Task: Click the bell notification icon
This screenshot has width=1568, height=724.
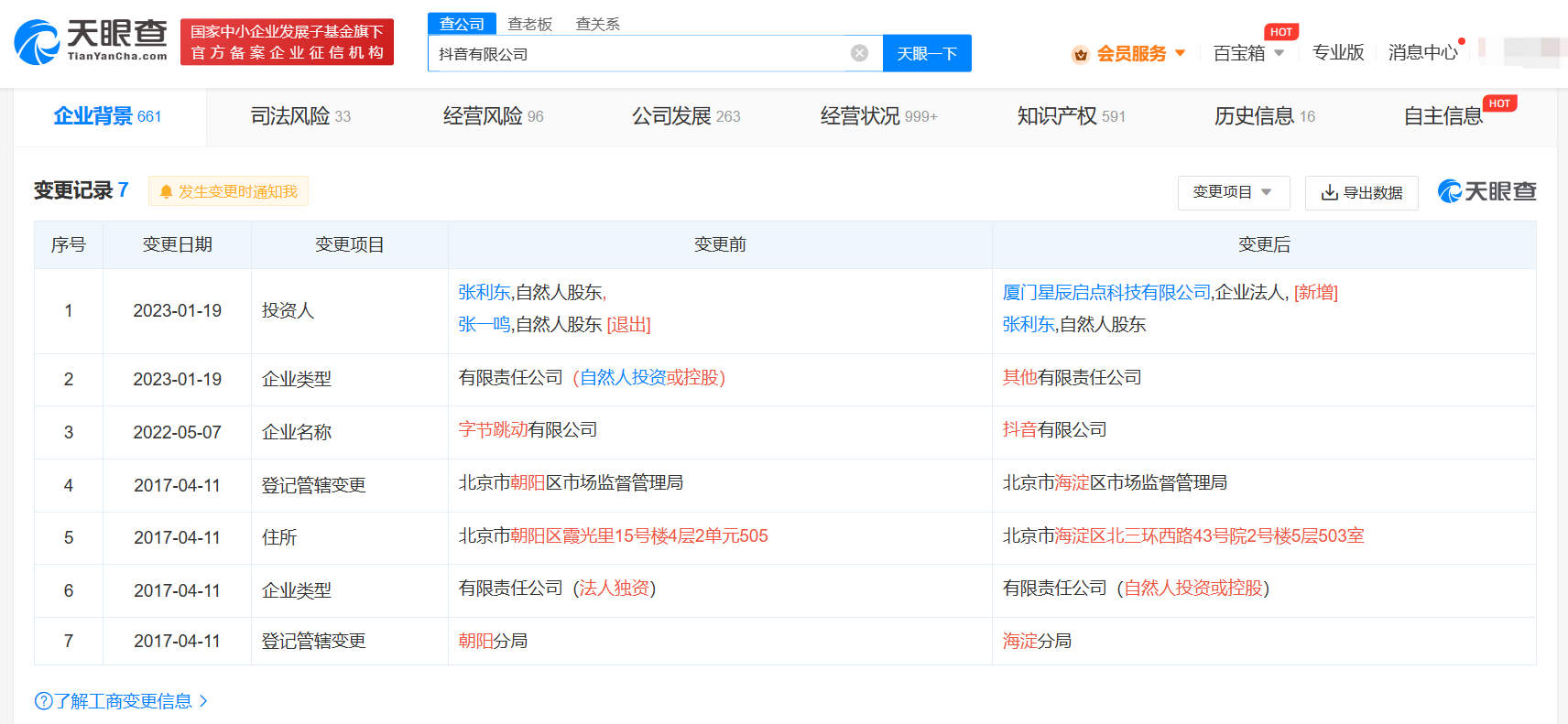Action: (166, 191)
